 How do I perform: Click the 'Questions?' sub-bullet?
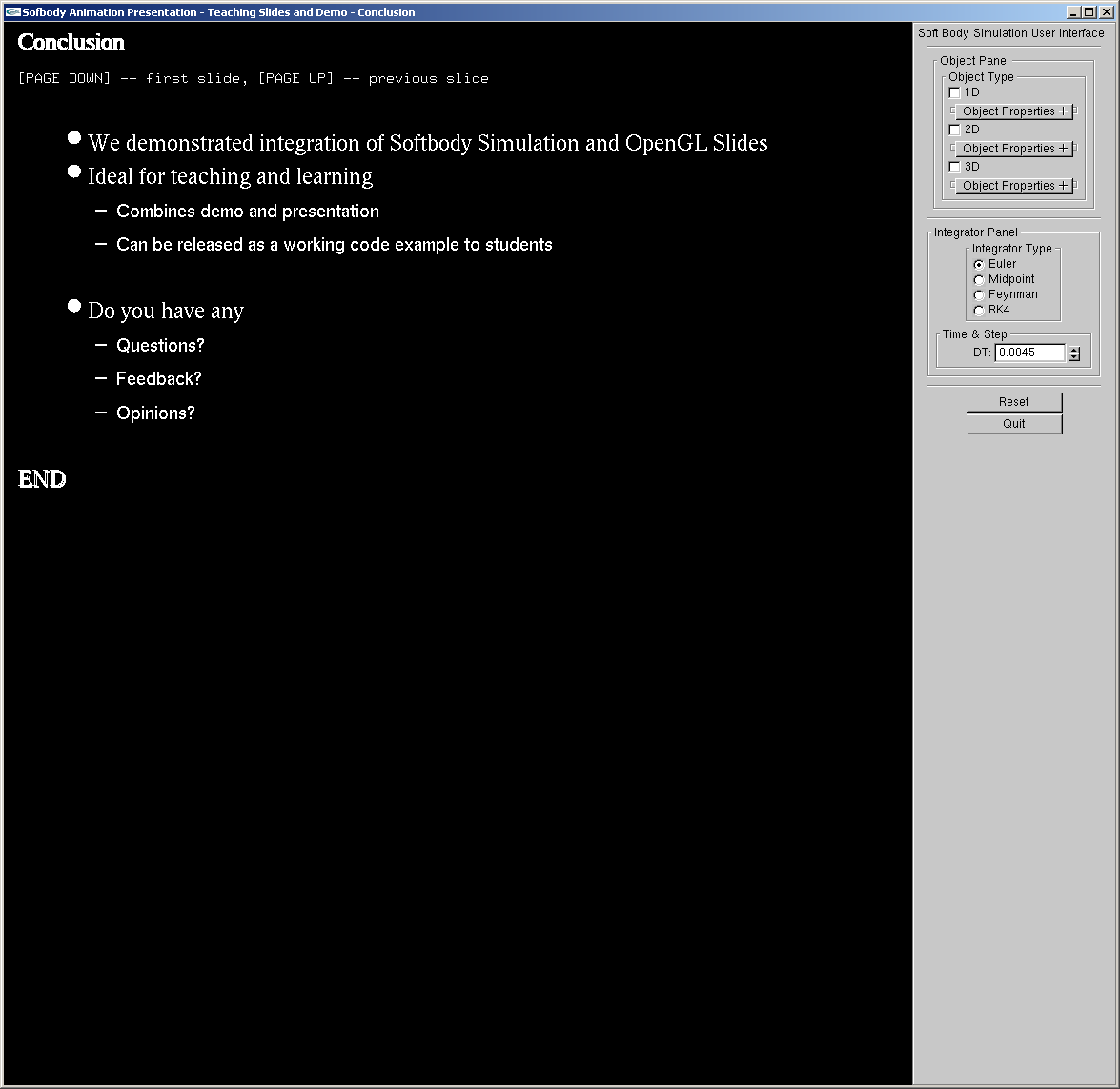pos(160,347)
